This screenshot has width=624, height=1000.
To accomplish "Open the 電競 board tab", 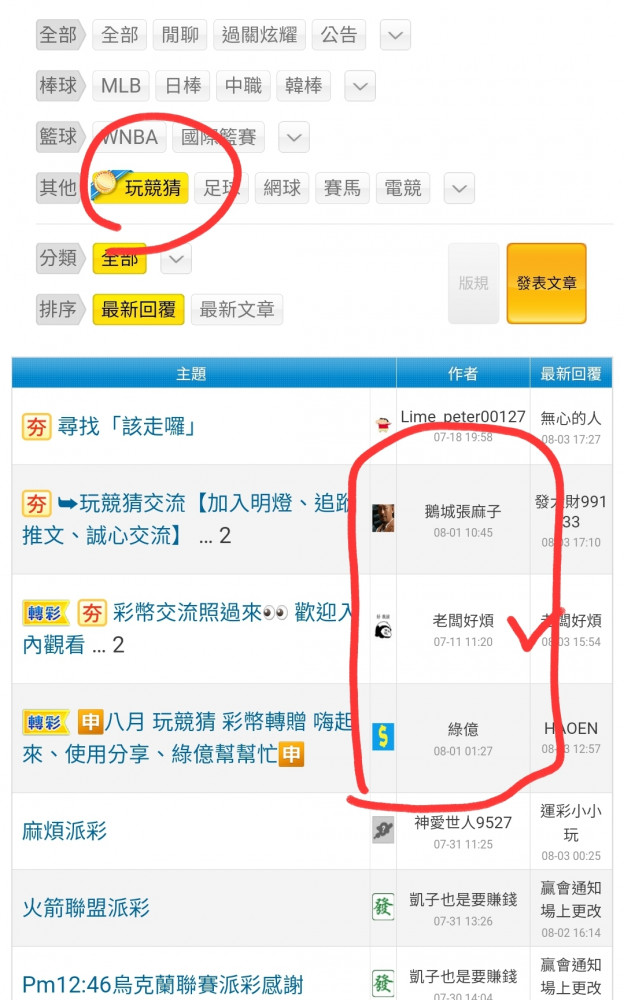I will (403, 188).
